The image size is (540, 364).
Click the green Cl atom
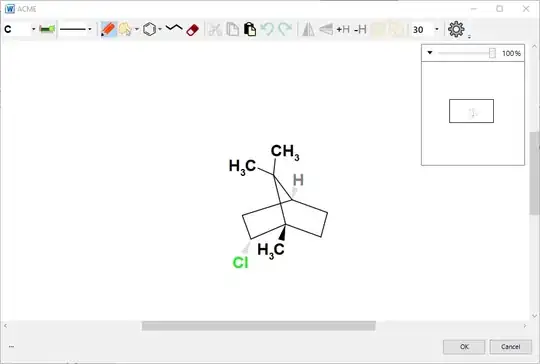[x=240, y=263]
